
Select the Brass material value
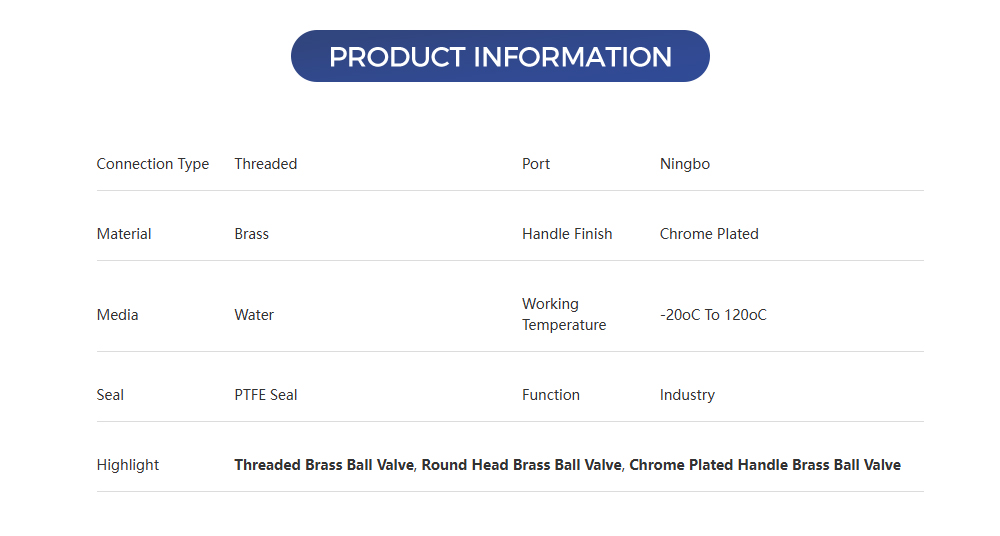[252, 234]
